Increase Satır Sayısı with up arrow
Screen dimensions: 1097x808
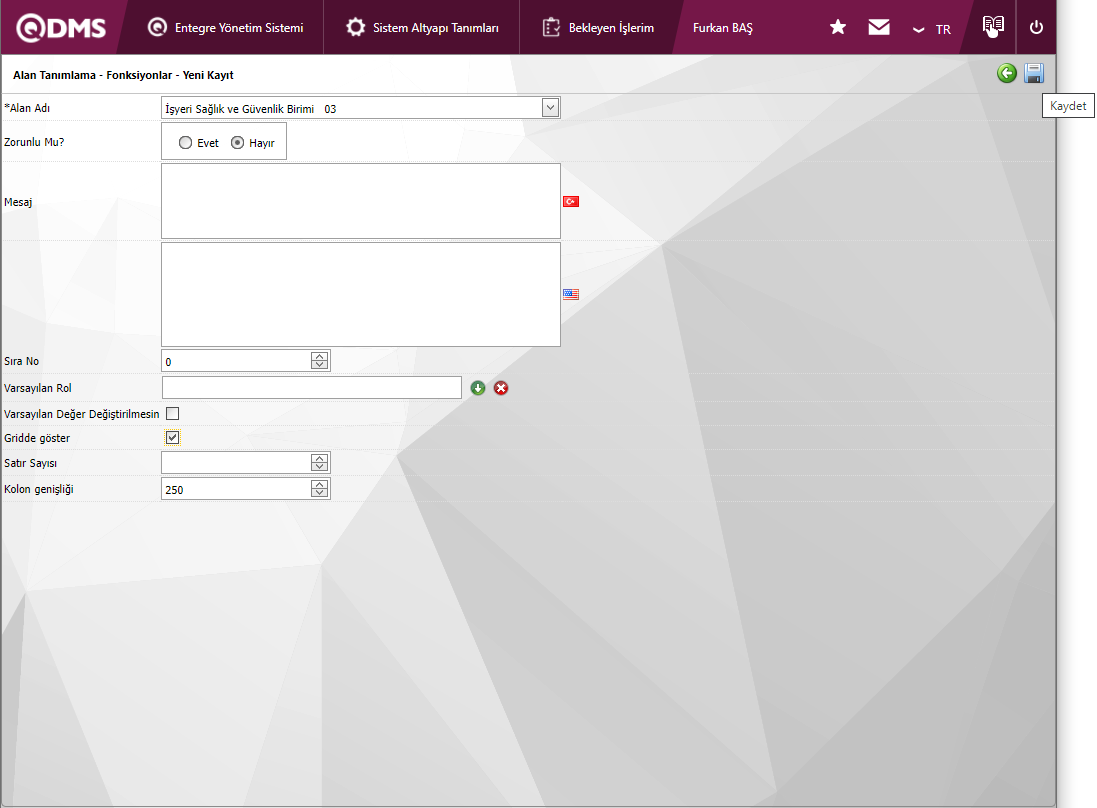(320, 458)
